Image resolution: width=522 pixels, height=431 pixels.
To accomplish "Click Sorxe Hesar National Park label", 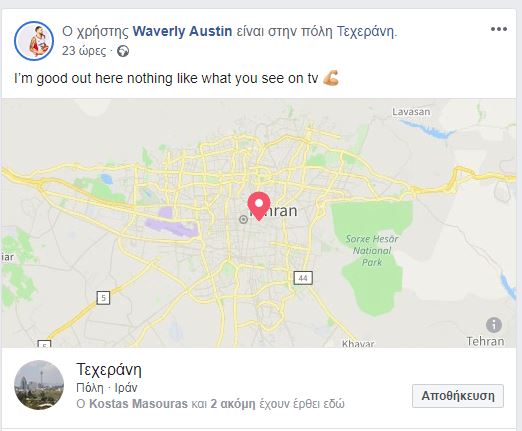I will (372, 250).
